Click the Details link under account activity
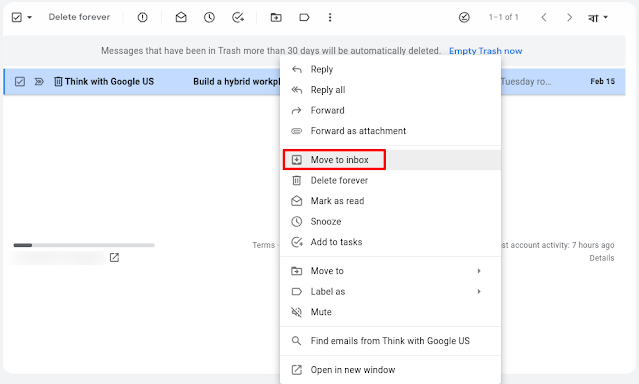This screenshot has width=639, height=384. point(602,258)
